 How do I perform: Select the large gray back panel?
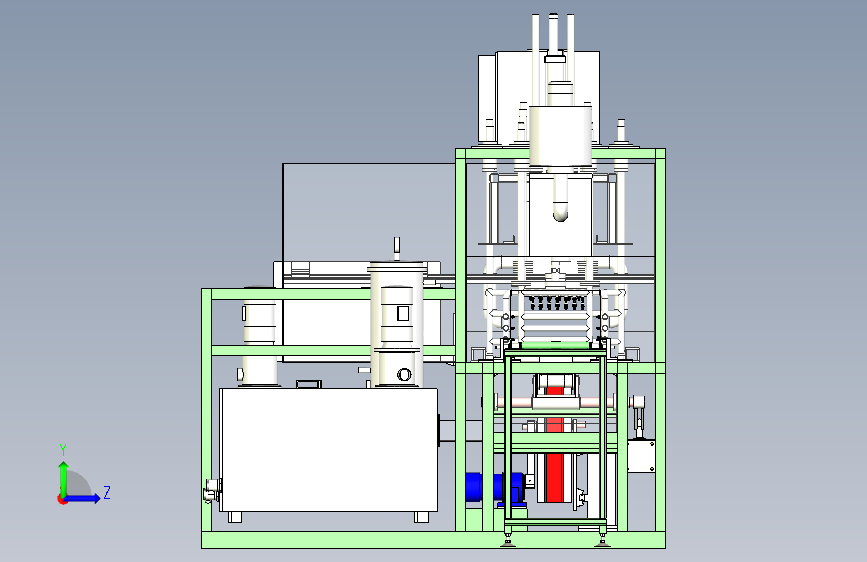click(368, 210)
